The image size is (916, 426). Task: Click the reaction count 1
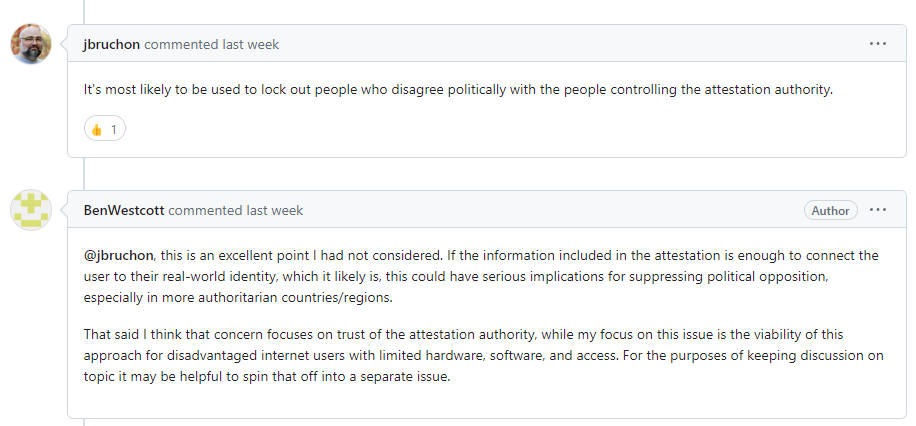[113, 130]
